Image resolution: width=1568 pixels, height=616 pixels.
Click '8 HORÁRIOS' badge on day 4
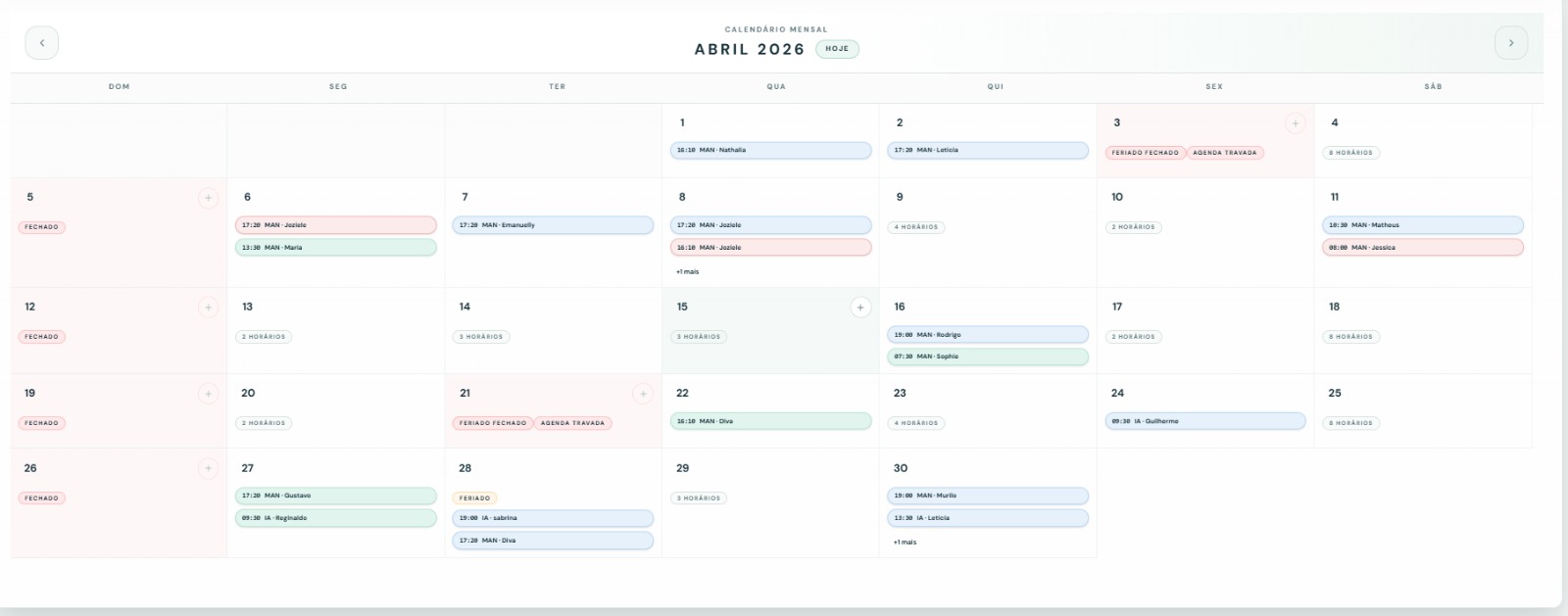tap(1350, 153)
